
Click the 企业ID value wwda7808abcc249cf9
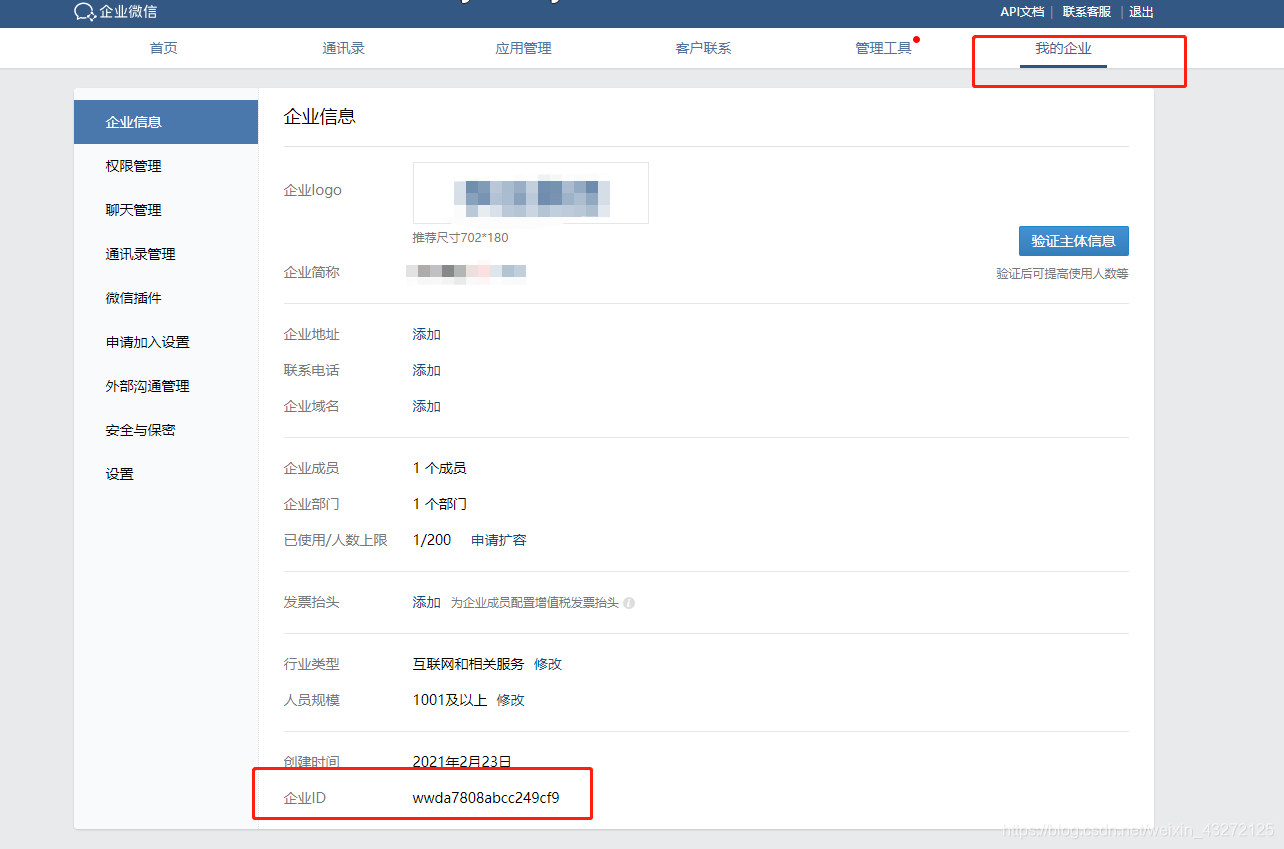[486, 798]
